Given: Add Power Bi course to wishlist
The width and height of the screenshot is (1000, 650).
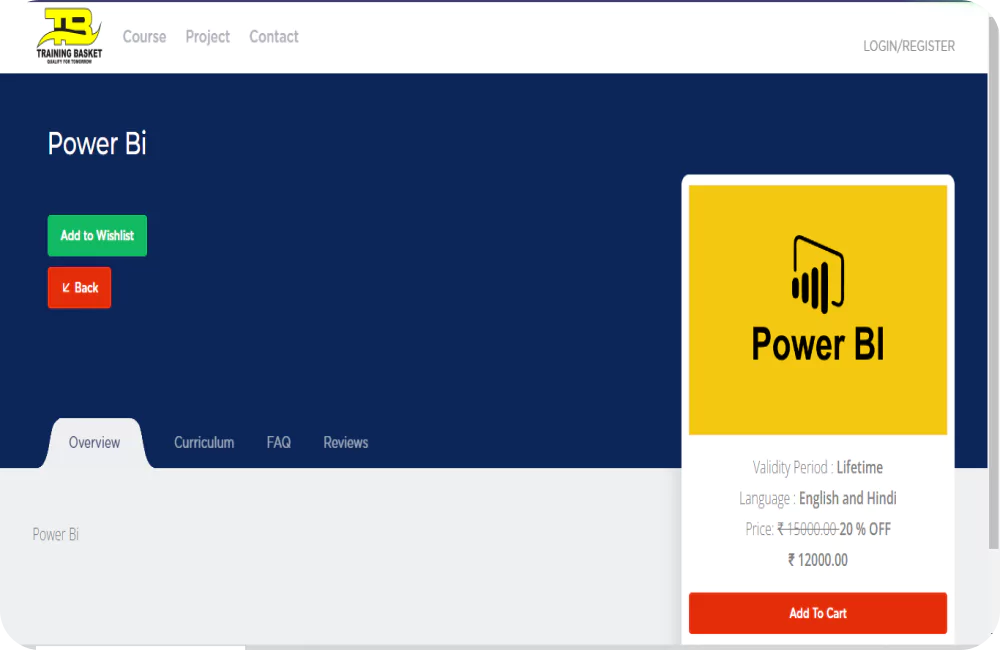Looking at the screenshot, I should coord(97,235).
